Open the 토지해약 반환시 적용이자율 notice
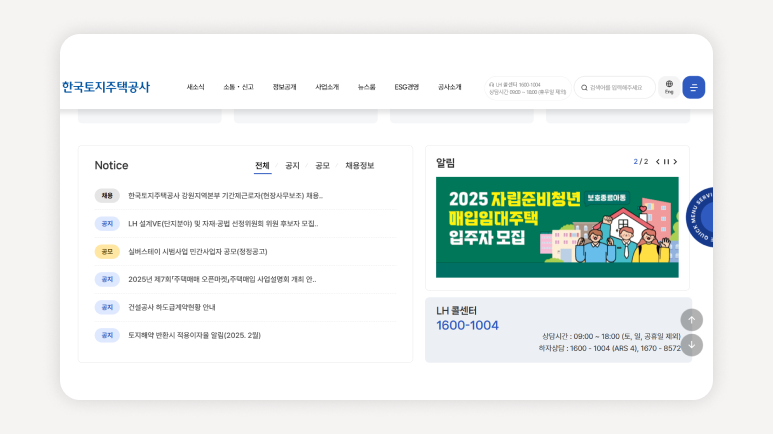 click(x=194, y=335)
